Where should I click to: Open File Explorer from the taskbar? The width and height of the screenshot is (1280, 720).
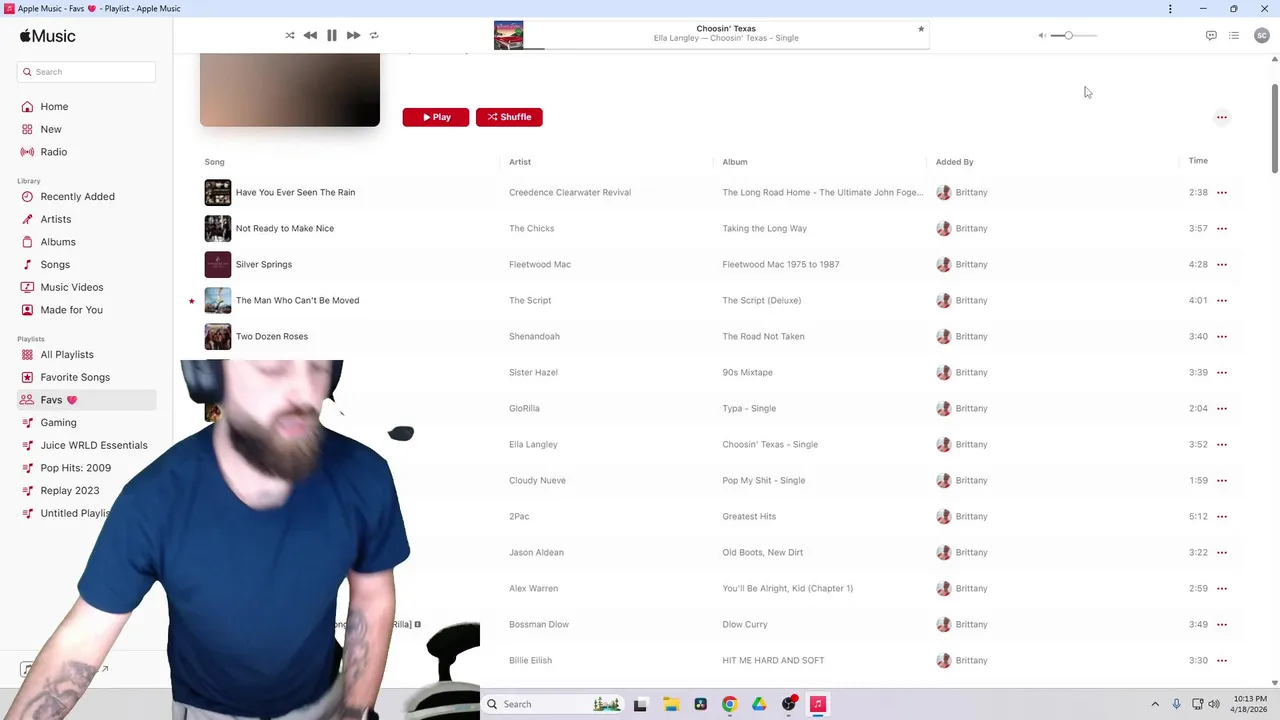(671, 704)
